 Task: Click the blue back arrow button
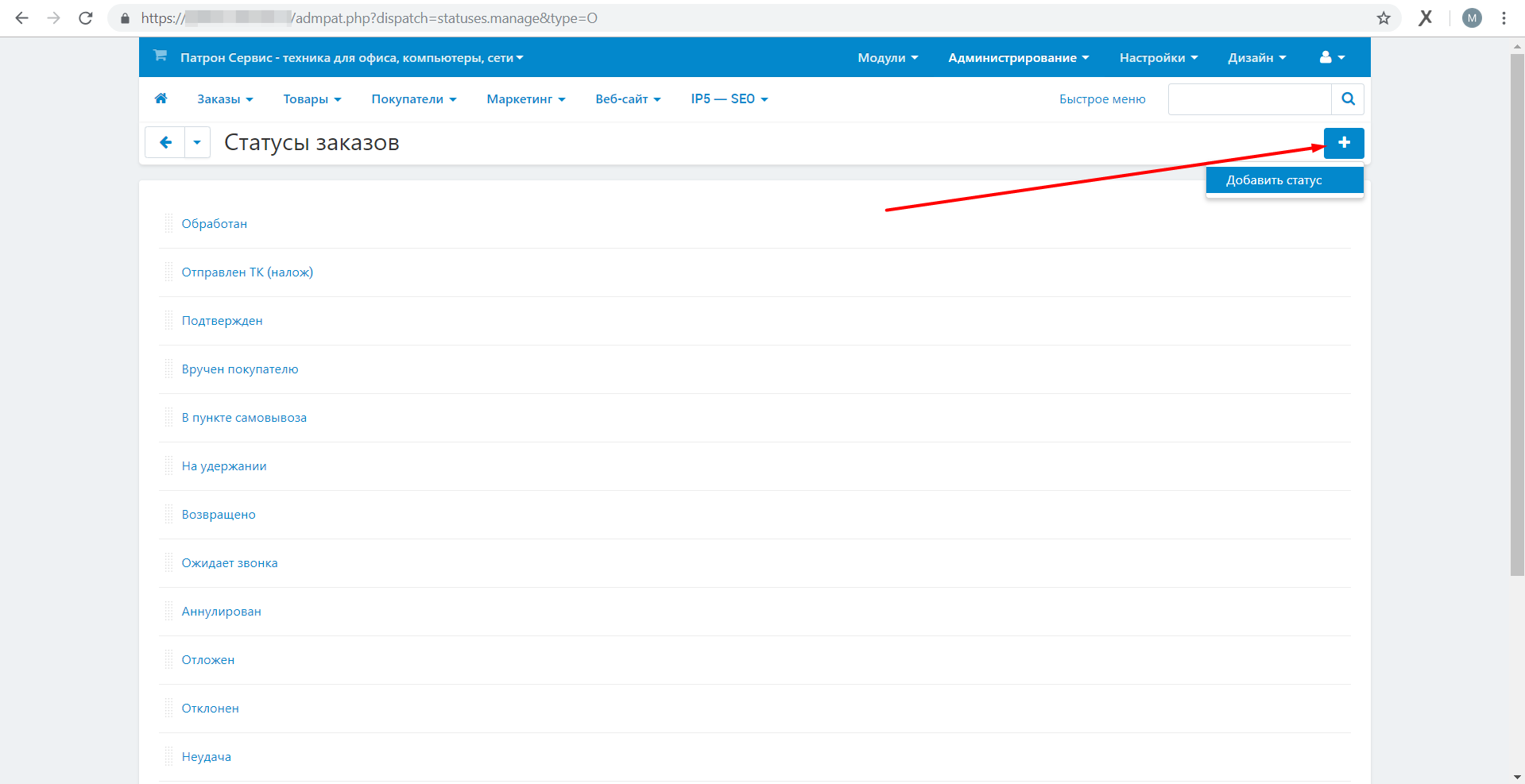pos(165,142)
